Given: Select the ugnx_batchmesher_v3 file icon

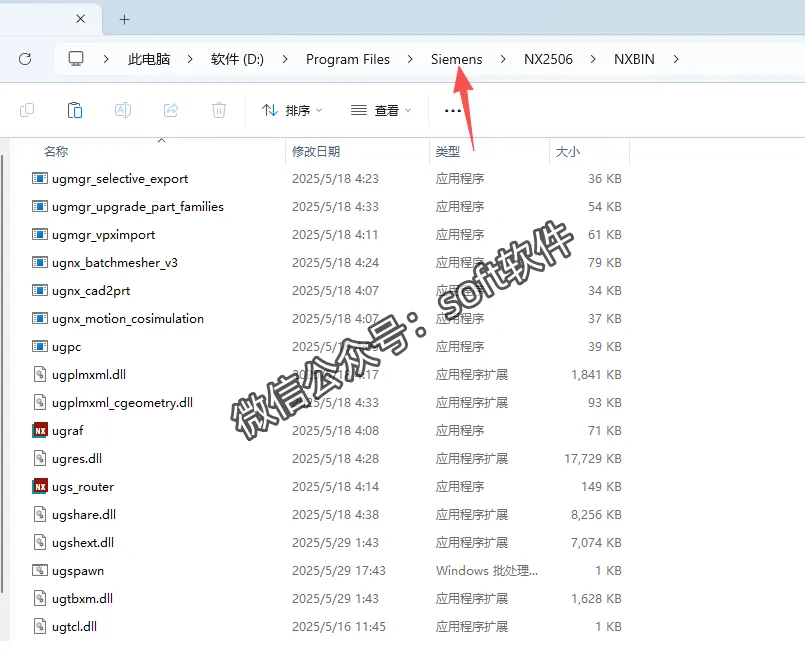Looking at the screenshot, I should tap(40, 262).
